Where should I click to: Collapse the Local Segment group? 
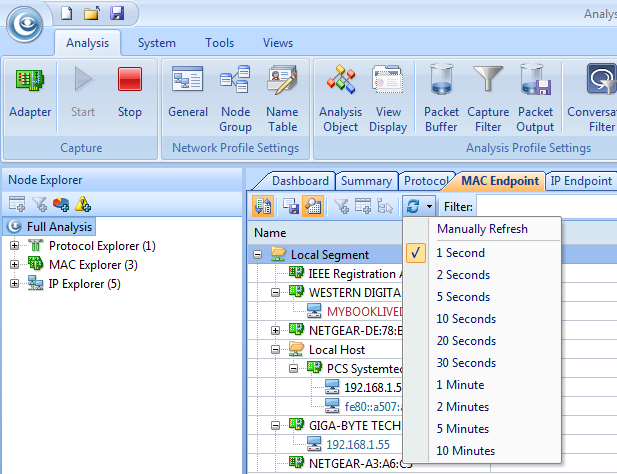257,255
